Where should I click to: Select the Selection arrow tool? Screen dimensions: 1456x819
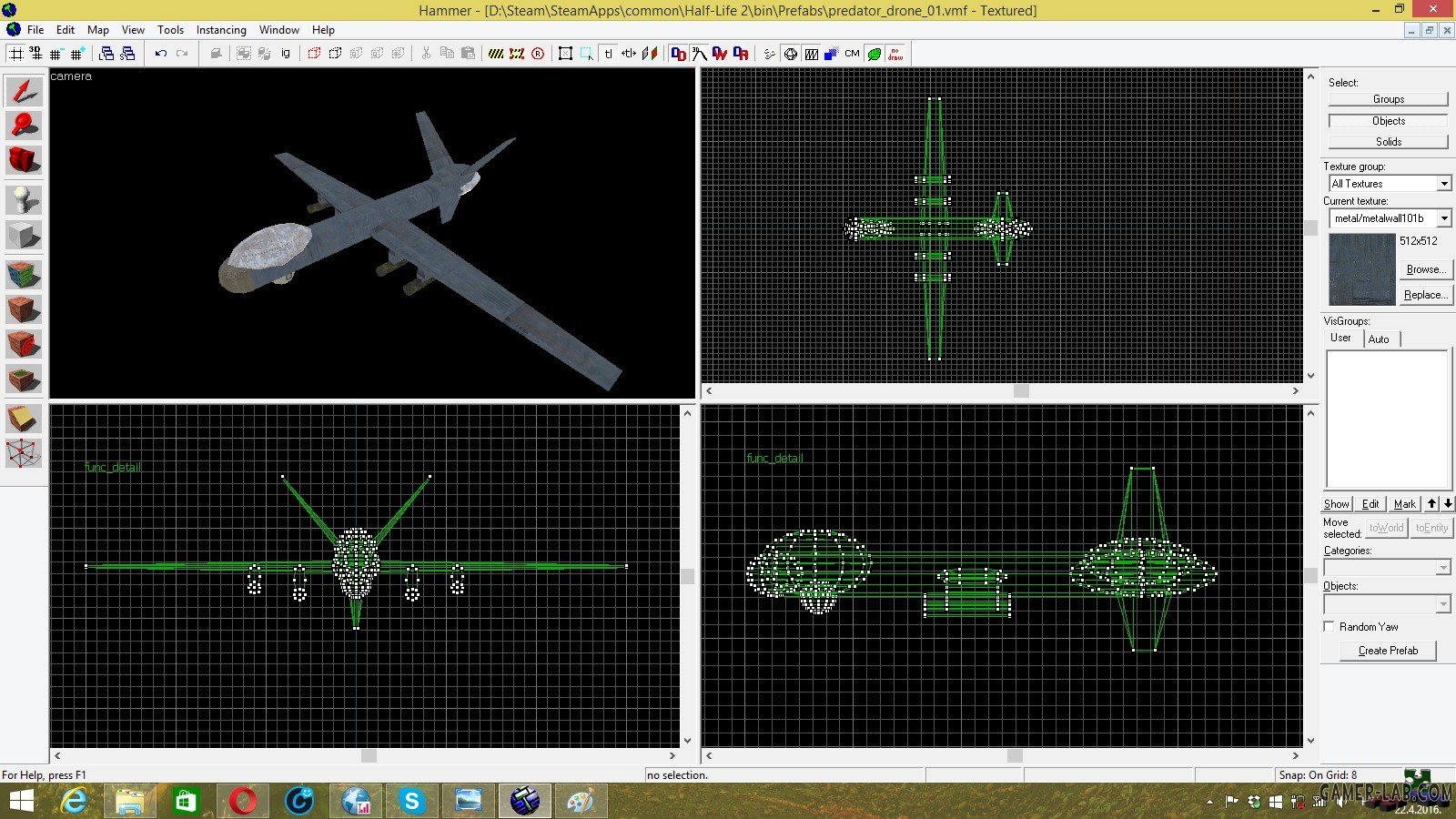(x=25, y=91)
